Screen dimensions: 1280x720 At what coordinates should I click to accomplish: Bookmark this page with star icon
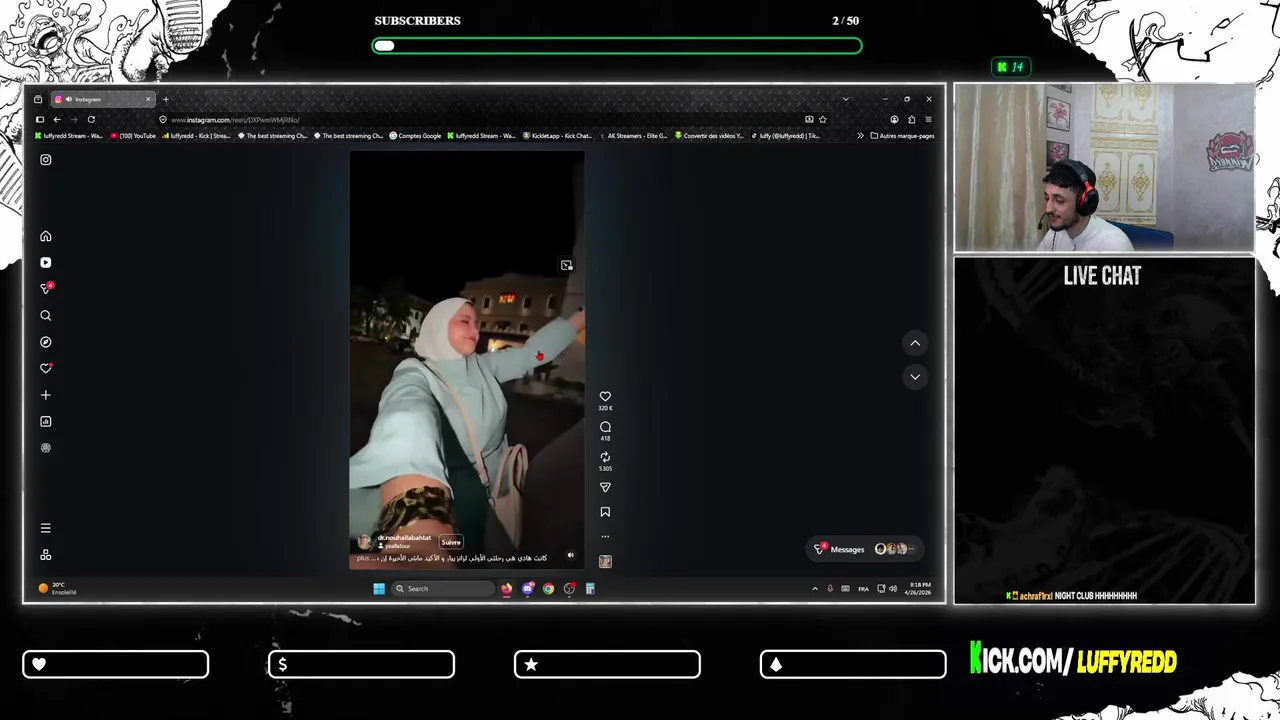(822, 119)
